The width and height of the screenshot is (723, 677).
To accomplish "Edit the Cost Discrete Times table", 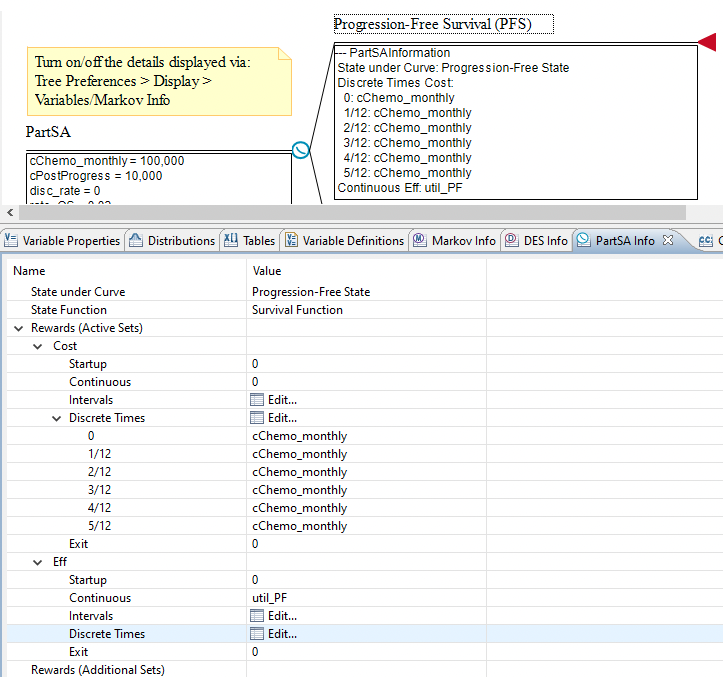I will coord(274,418).
